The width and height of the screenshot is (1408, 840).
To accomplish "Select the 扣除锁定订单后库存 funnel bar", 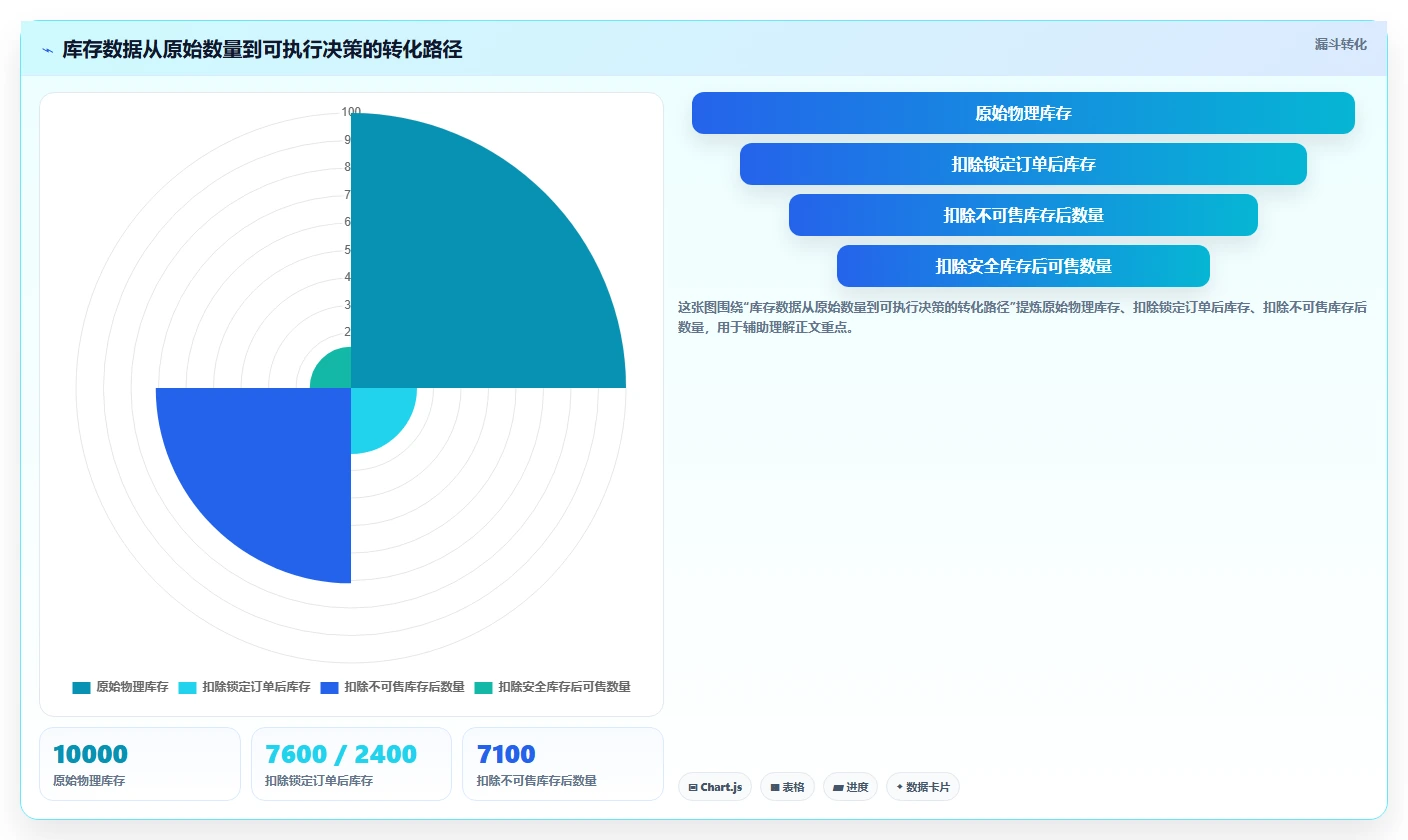I will tap(1023, 164).
